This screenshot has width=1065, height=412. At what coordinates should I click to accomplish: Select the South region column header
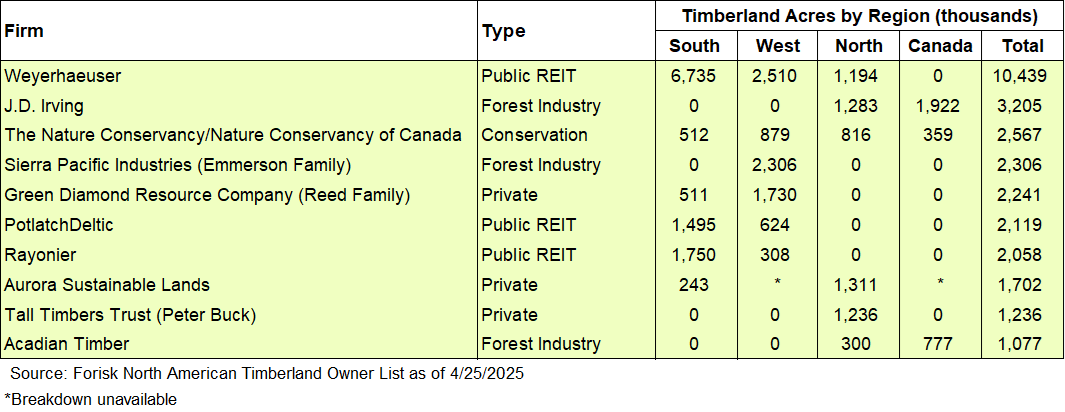click(x=694, y=45)
